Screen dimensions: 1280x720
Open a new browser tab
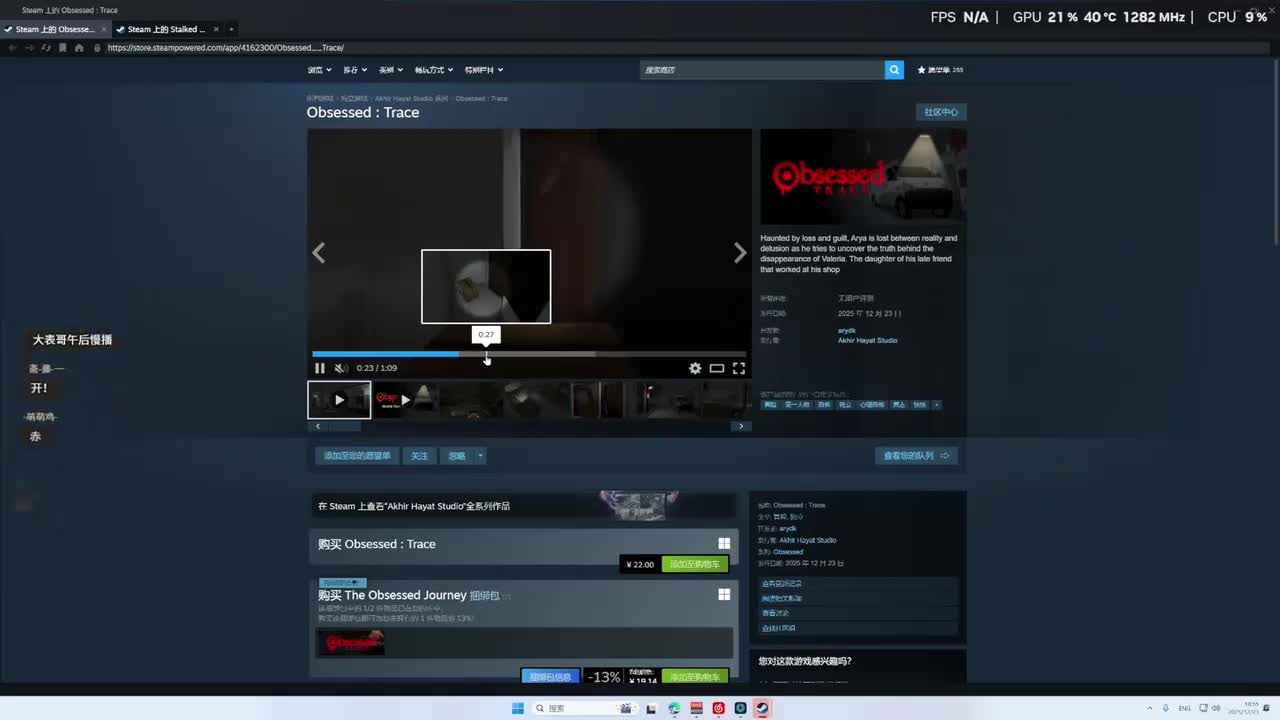231,29
